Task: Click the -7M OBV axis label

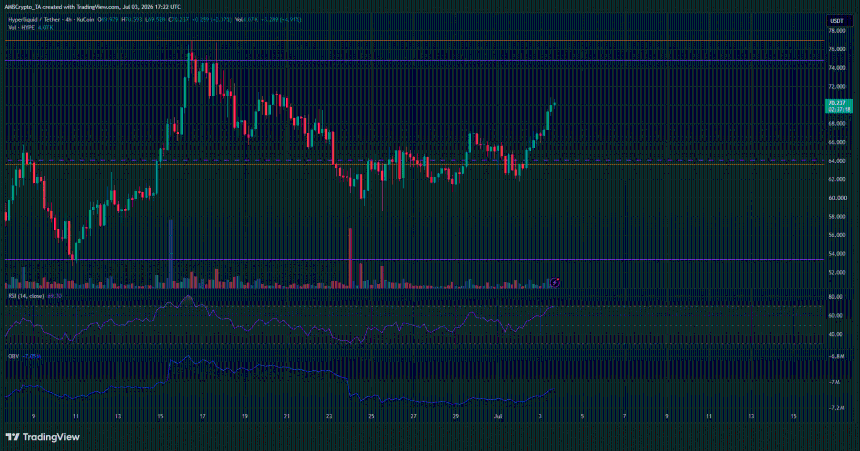Action: pyautogui.click(x=835, y=382)
